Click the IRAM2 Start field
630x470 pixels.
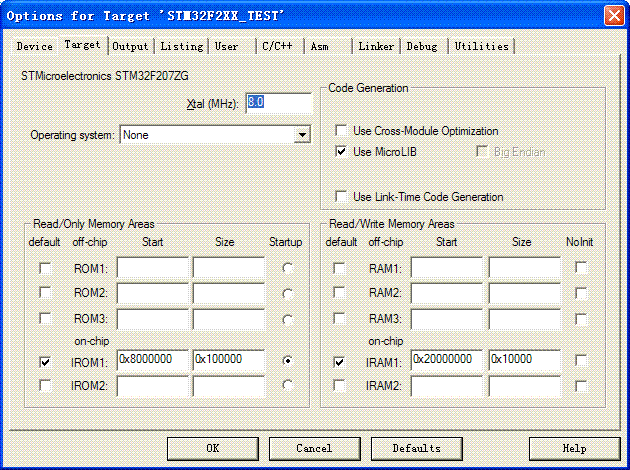(x=447, y=386)
